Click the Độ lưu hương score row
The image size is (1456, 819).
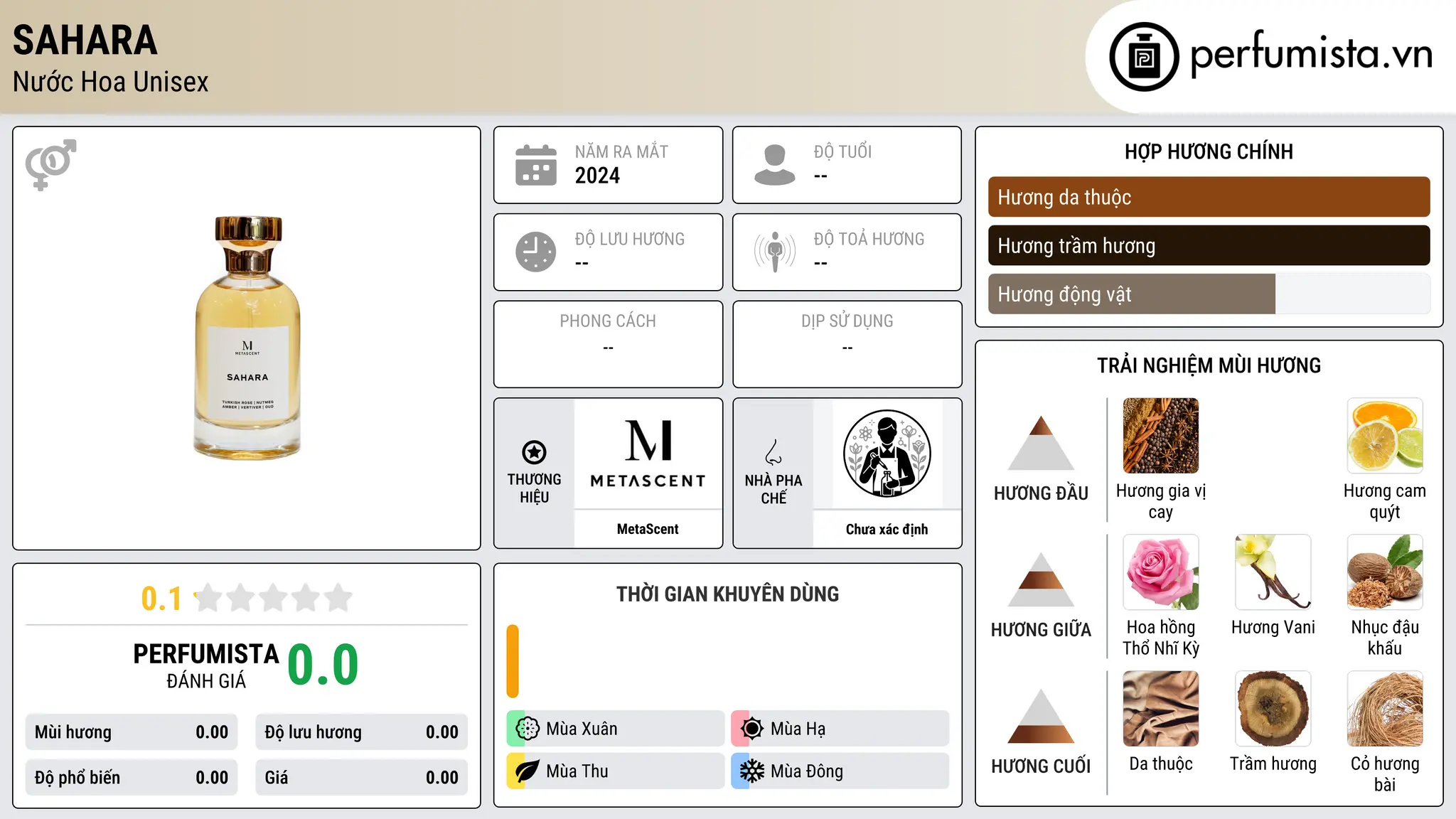coord(362,732)
